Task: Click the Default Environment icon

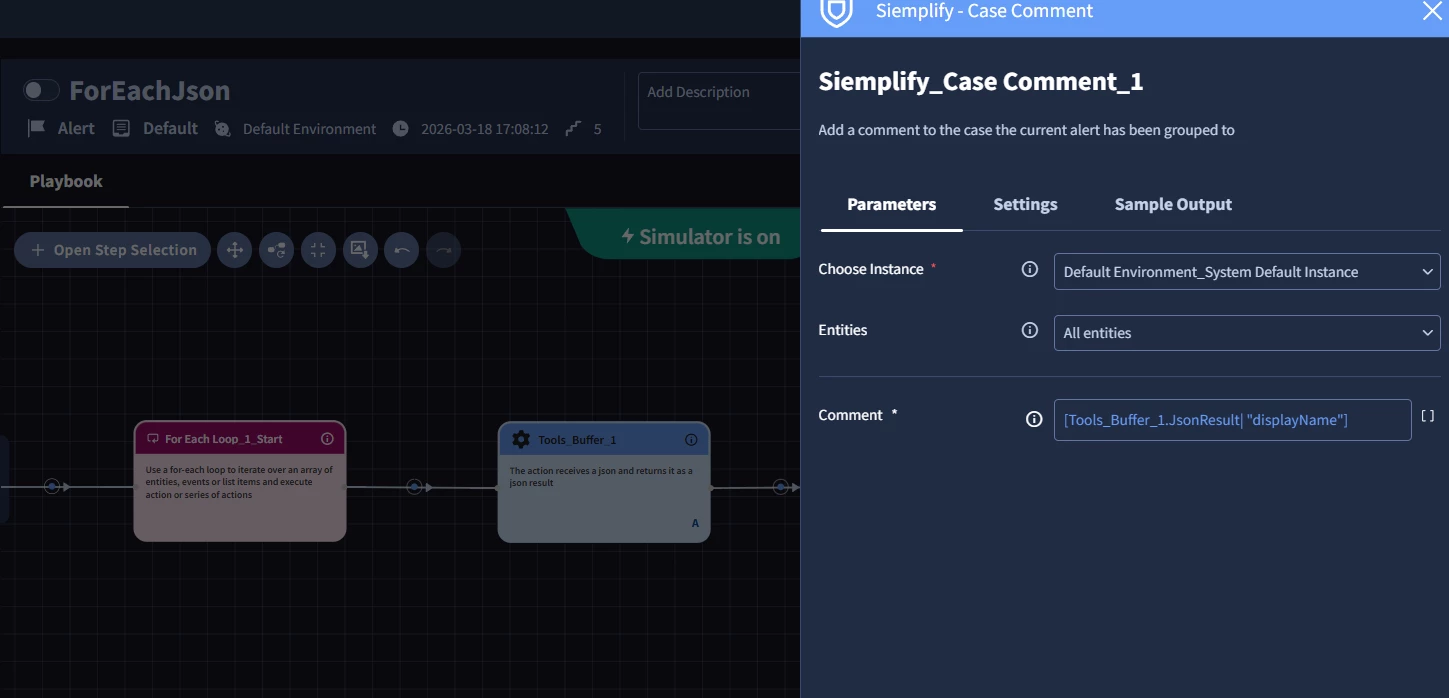Action: (x=222, y=129)
